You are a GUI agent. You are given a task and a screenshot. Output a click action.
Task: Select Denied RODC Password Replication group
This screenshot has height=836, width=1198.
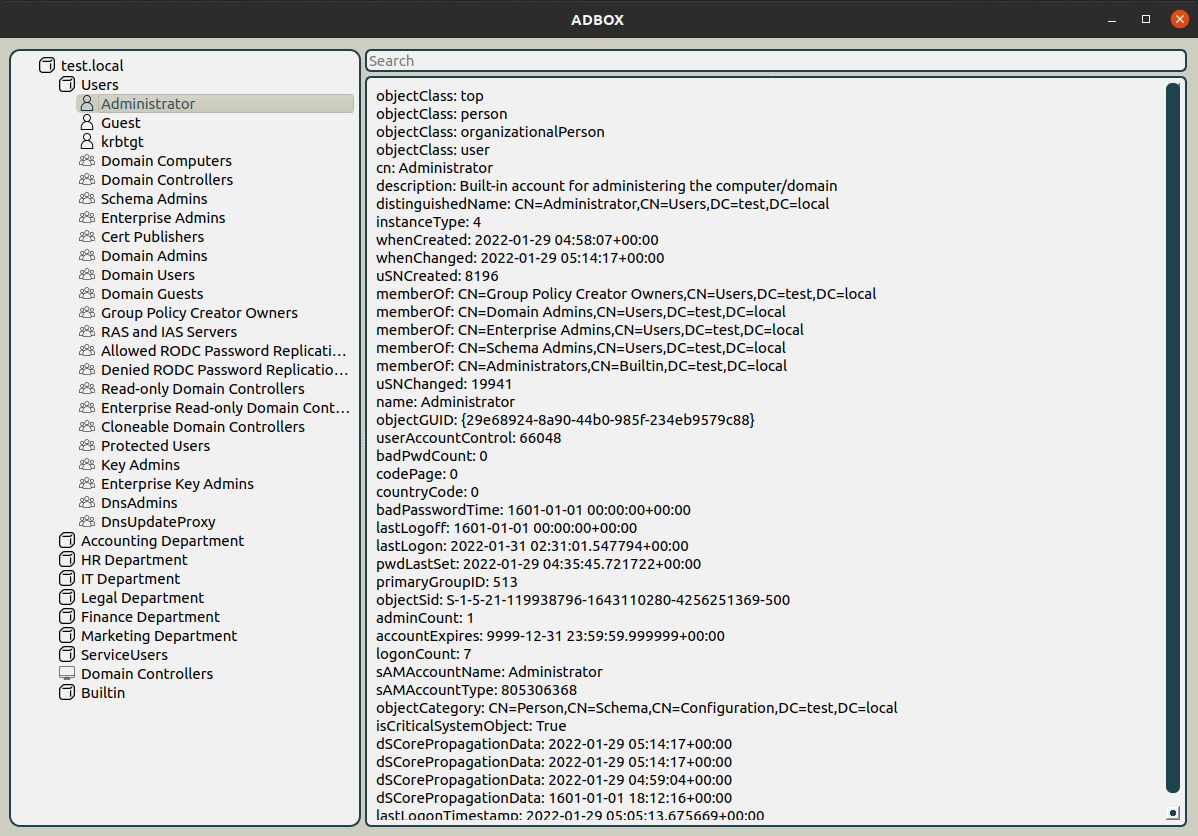pyautogui.click(x=224, y=370)
